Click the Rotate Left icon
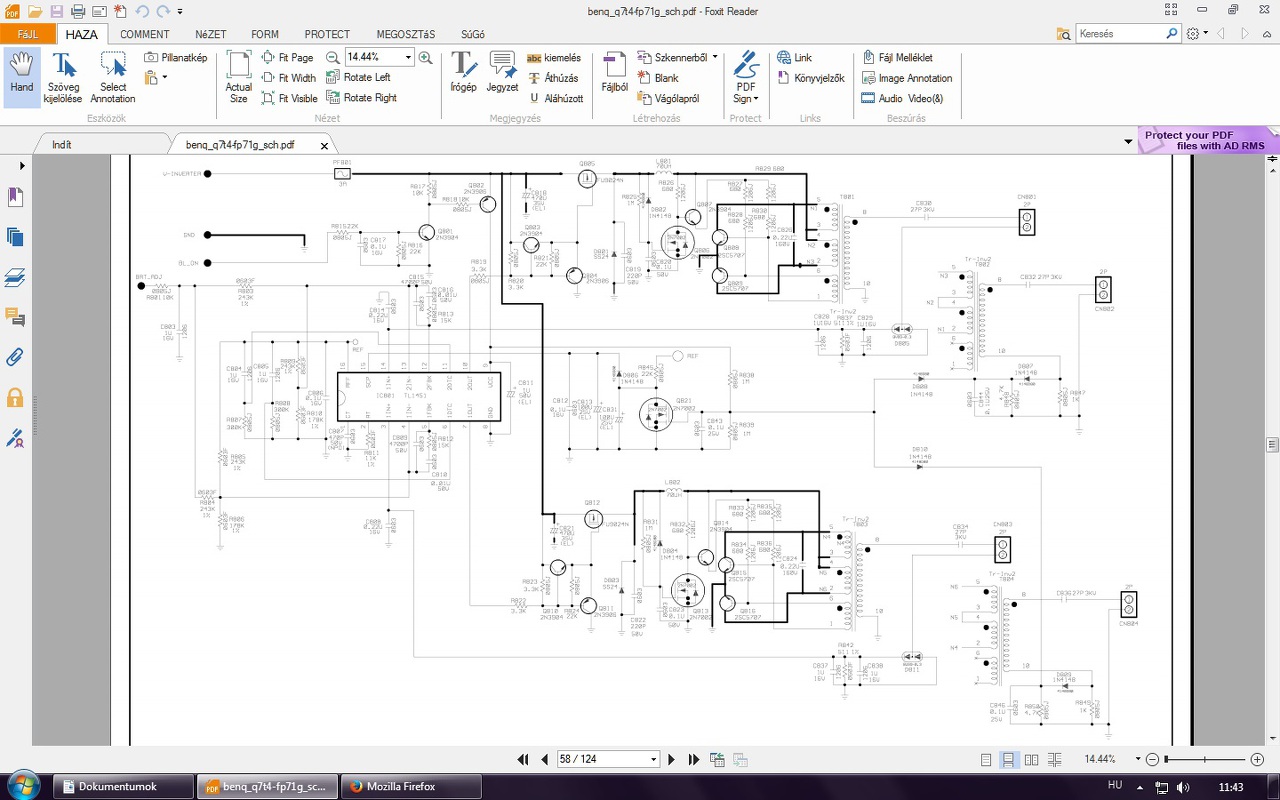 [x=334, y=77]
